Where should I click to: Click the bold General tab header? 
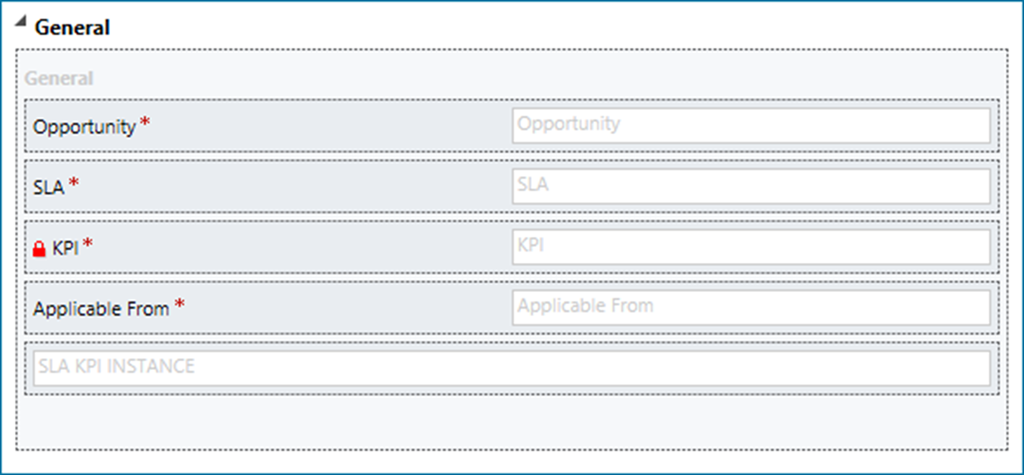(x=72, y=28)
